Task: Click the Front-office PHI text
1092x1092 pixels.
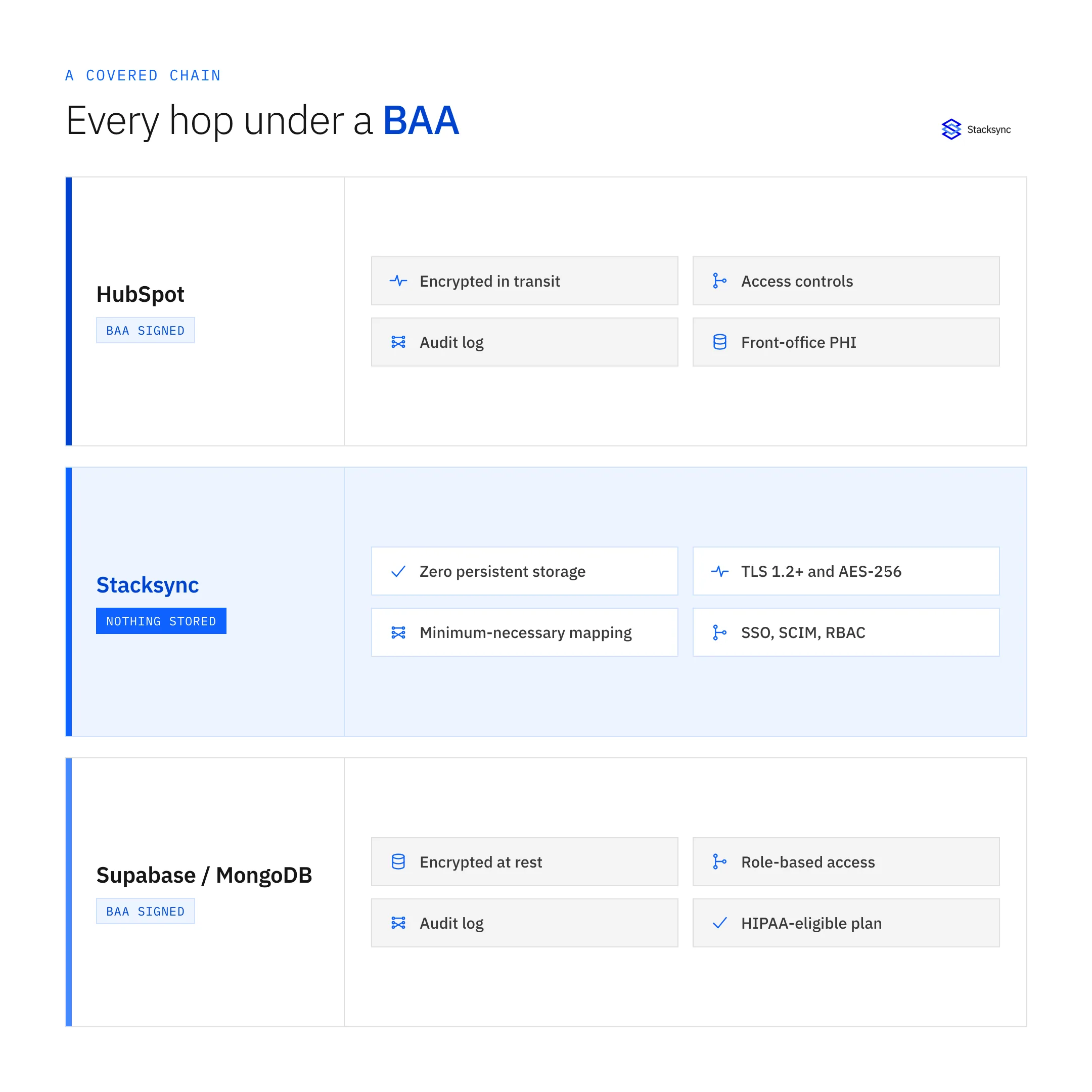Action: (799, 343)
